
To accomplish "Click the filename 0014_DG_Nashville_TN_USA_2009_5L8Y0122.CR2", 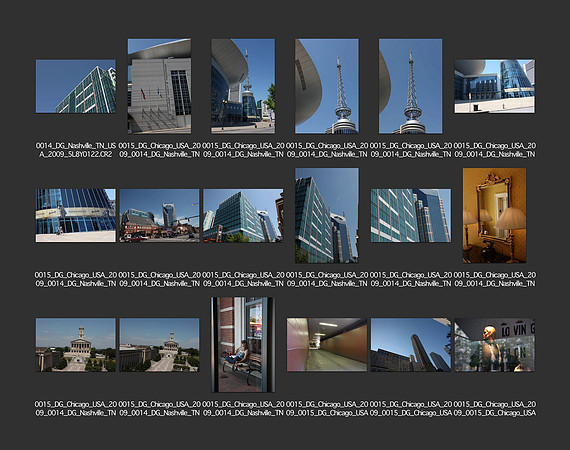I will coord(76,150).
